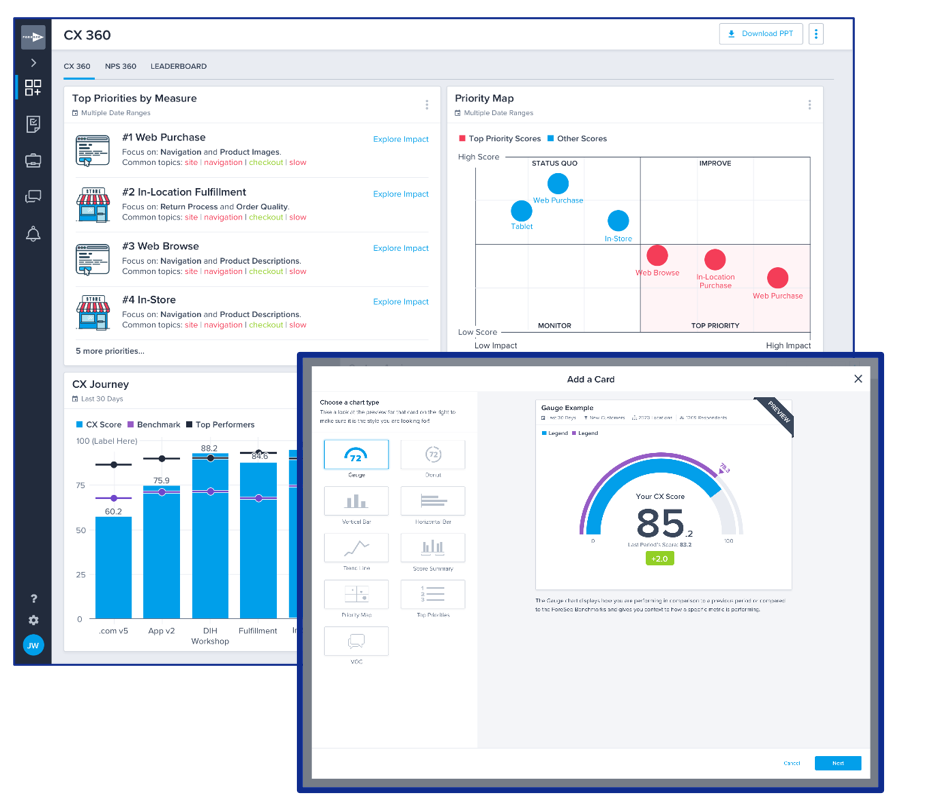The width and height of the screenshot is (941, 797).
Task: Select the Donut chart type
Action: click(x=432, y=456)
